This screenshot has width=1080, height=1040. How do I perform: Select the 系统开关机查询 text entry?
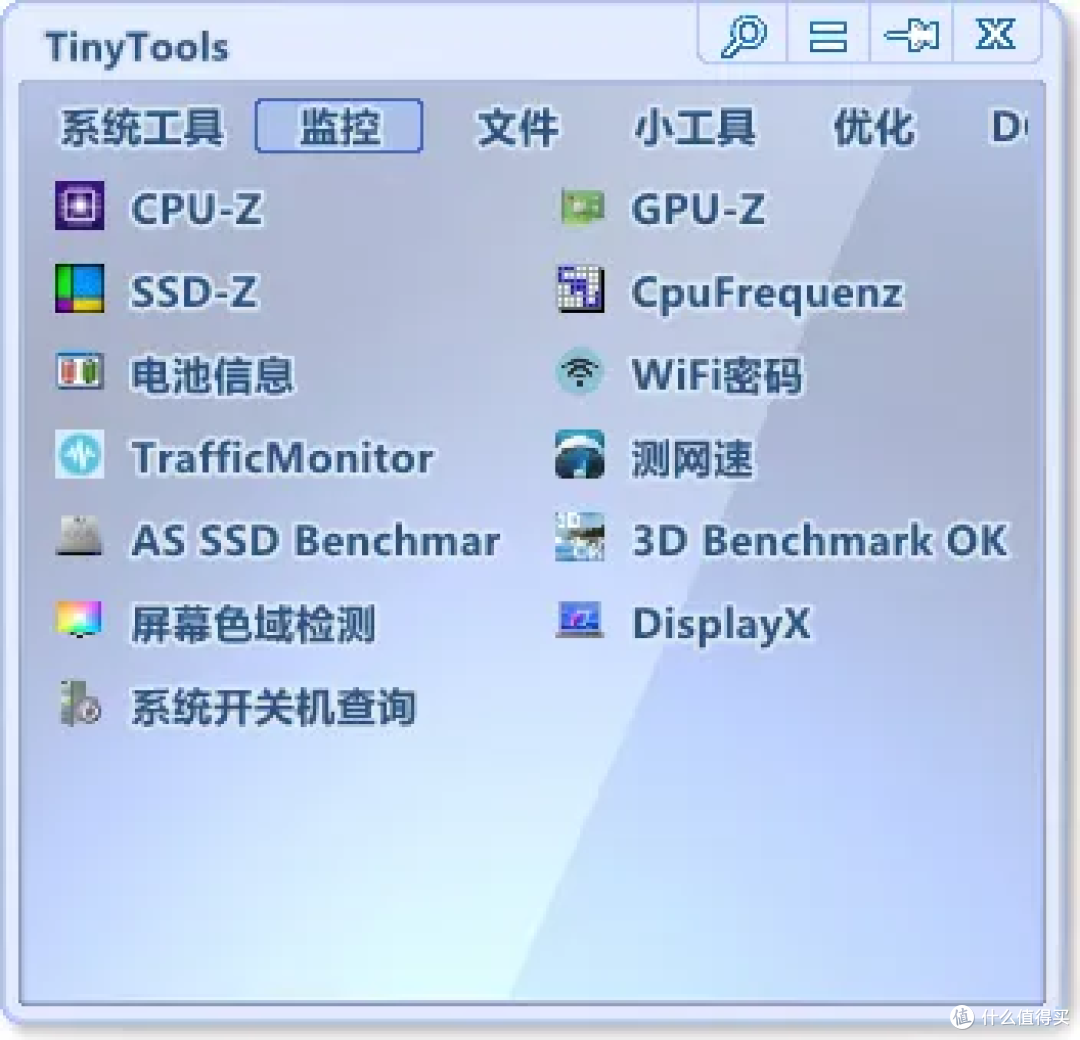[x=273, y=707]
